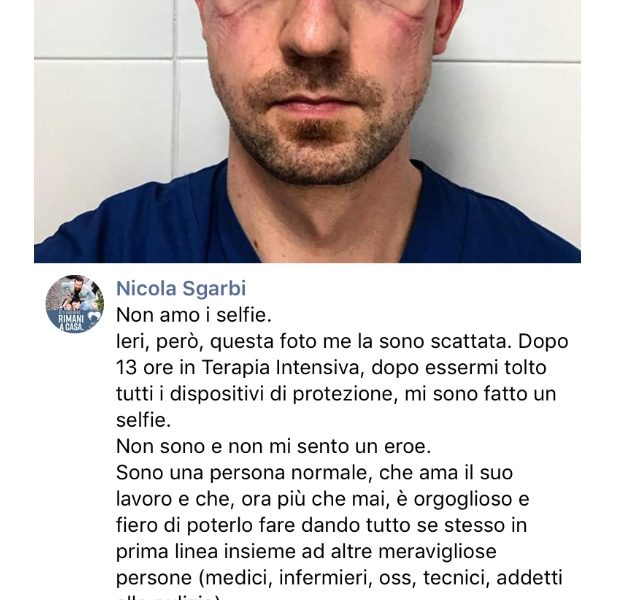The width and height of the screenshot is (618, 600).
Task: Click the sentence 'Non sono e non mi sento un eroe.'
Action: [274, 446]
